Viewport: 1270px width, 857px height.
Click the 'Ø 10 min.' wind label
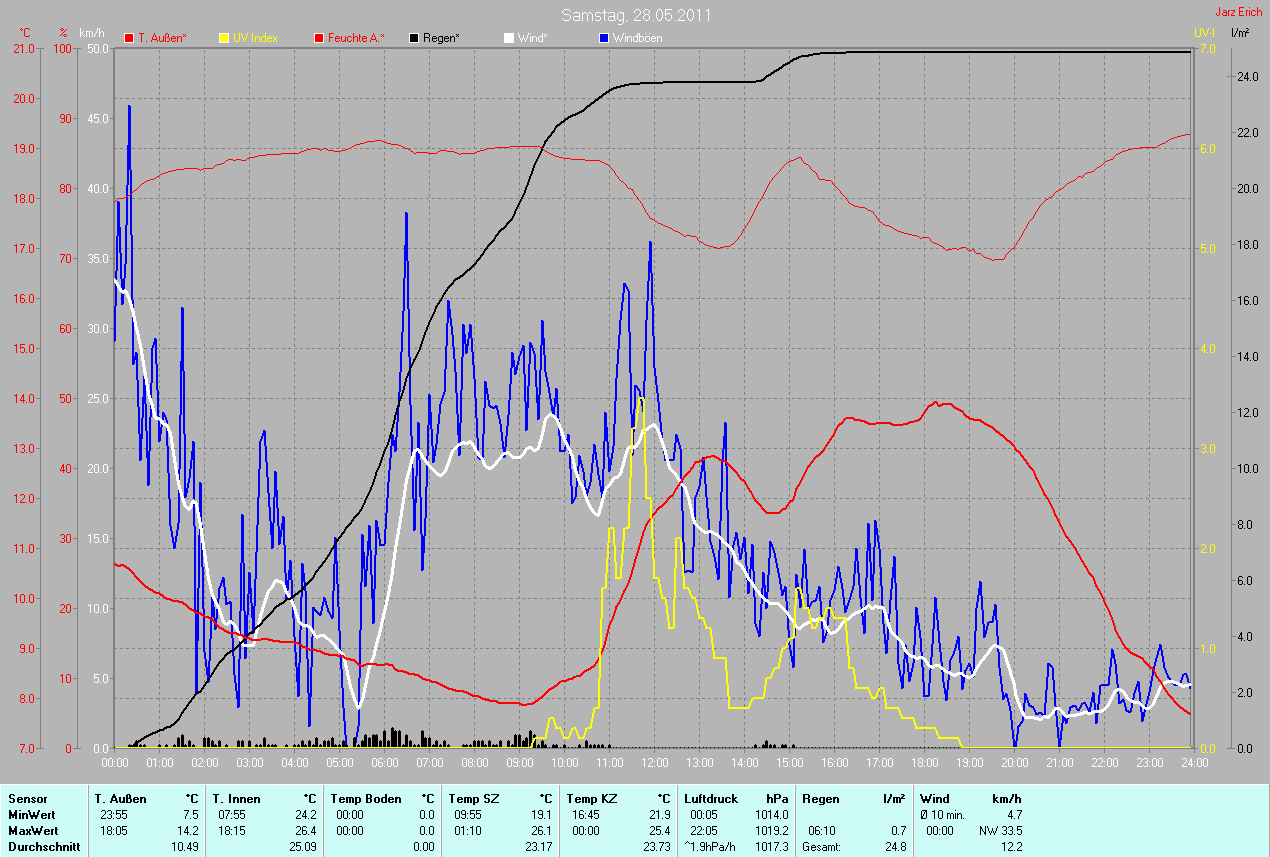[x=943, y=815]
